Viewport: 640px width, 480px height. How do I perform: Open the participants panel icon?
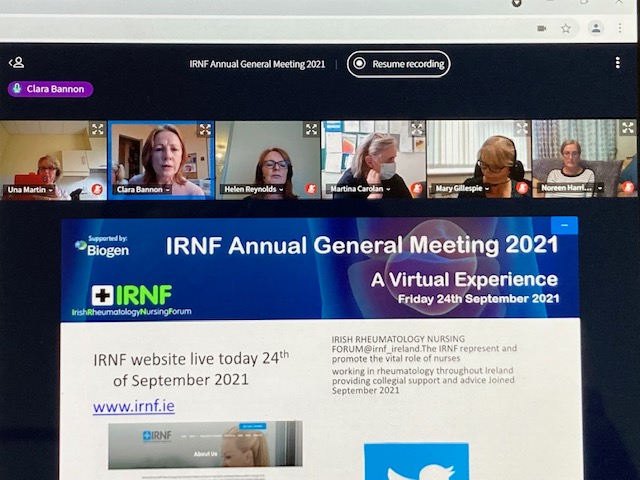tap(16, 62)
